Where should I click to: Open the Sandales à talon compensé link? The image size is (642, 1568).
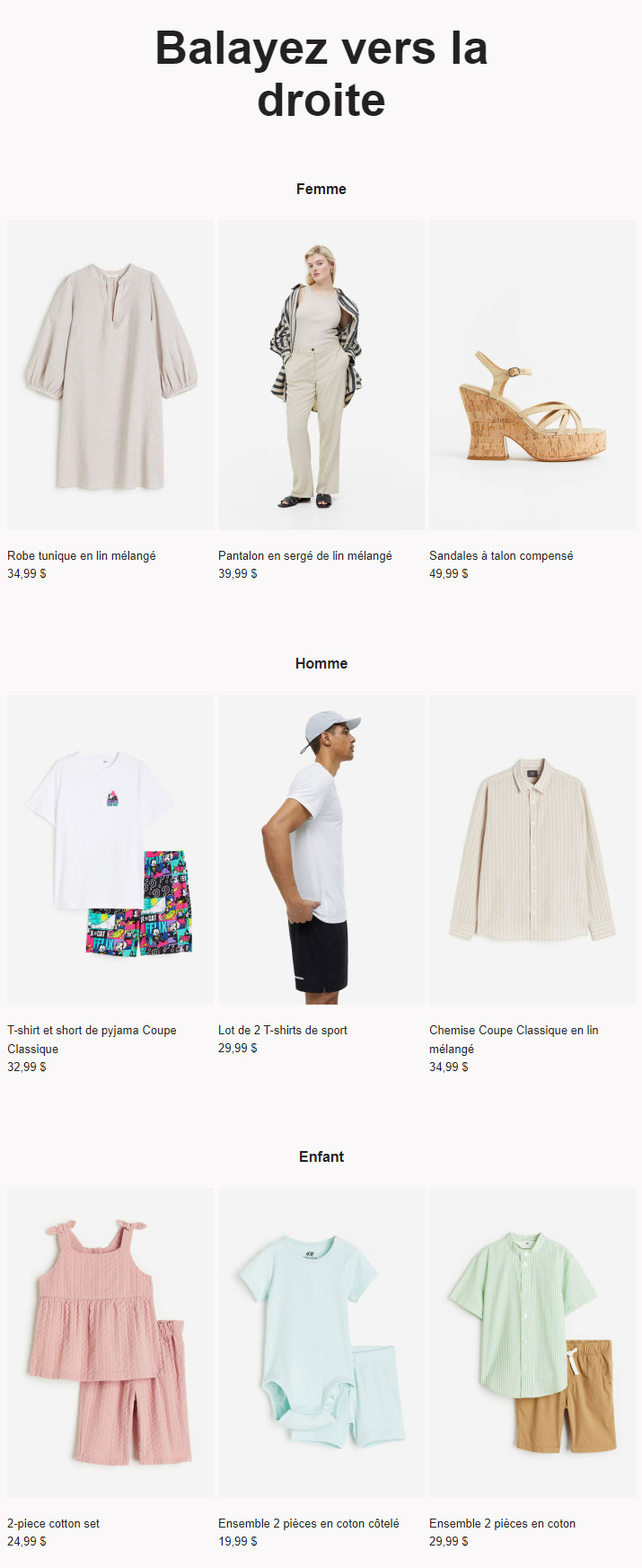pyautogui.click(x=501, y=555)
